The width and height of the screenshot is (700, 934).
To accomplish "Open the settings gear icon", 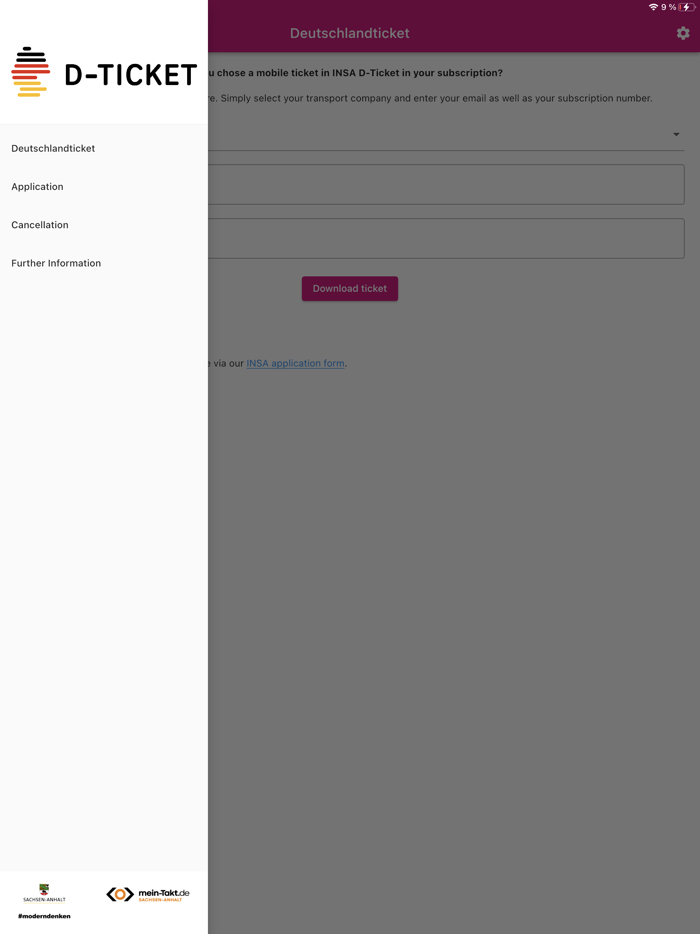I will 683,33.
